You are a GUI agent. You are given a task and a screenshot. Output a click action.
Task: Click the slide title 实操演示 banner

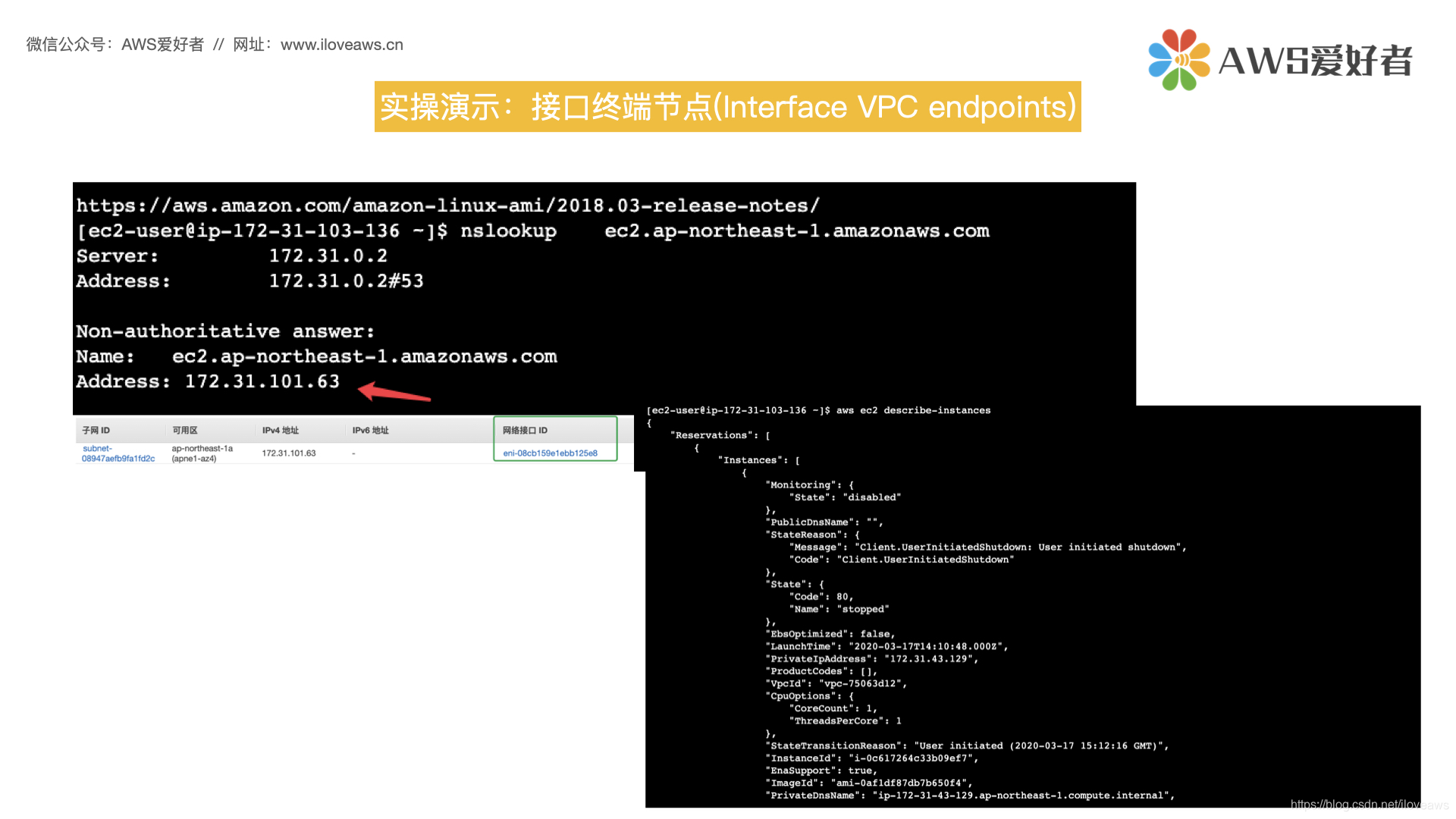click(727, 107)
